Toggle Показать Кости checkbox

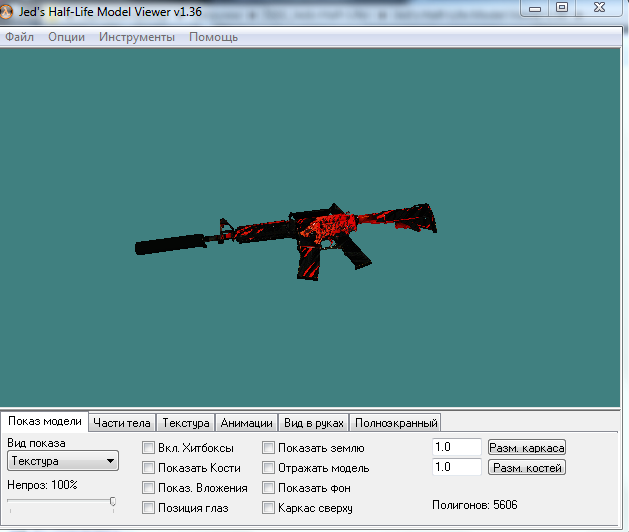148,468
